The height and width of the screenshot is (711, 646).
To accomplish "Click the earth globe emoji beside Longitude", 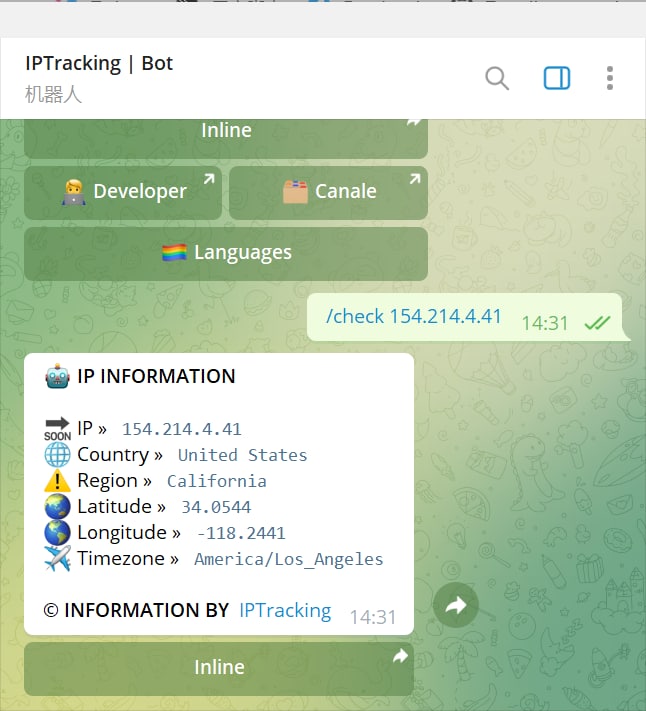I will [x=58, y=532].
